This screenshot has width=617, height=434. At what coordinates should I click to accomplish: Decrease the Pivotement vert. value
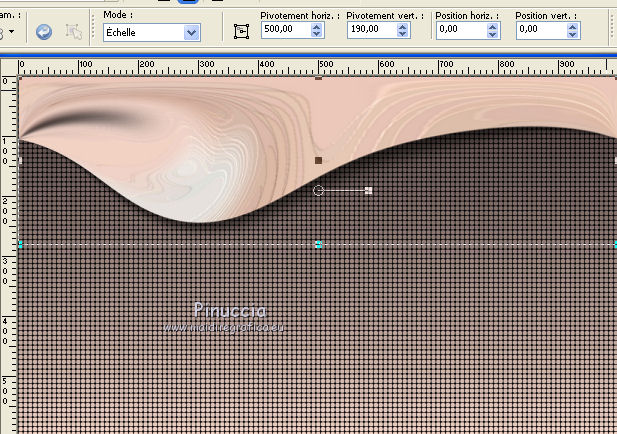point(402,34)
